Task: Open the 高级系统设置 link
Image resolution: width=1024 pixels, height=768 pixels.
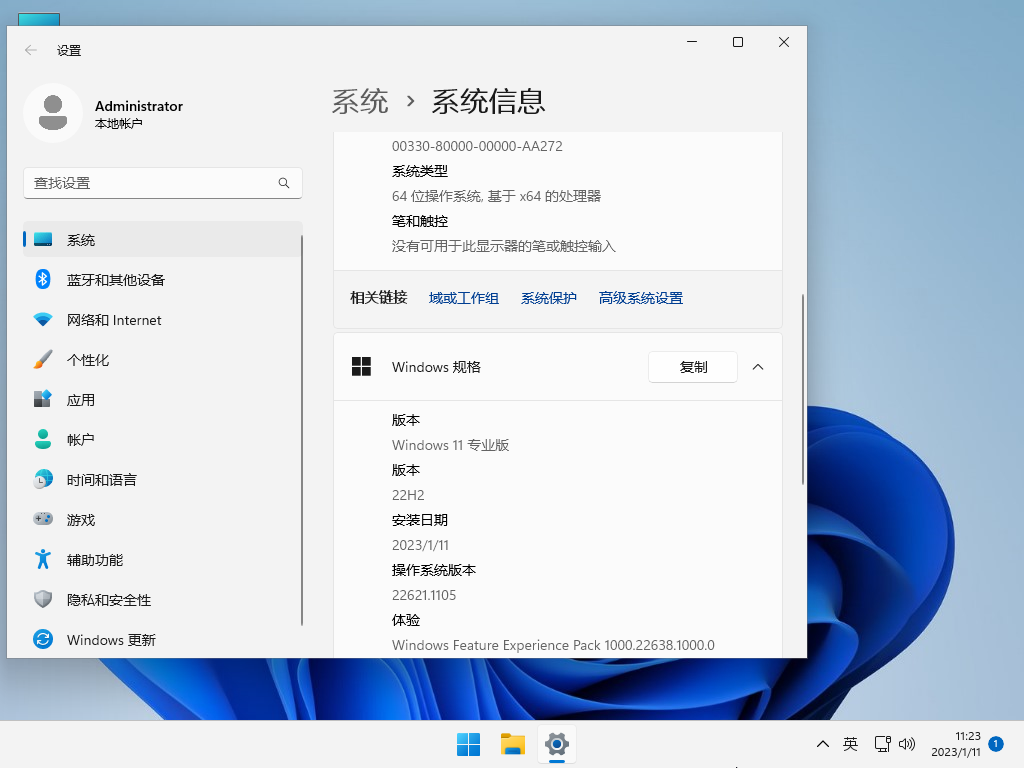Action: coord(640,297)
